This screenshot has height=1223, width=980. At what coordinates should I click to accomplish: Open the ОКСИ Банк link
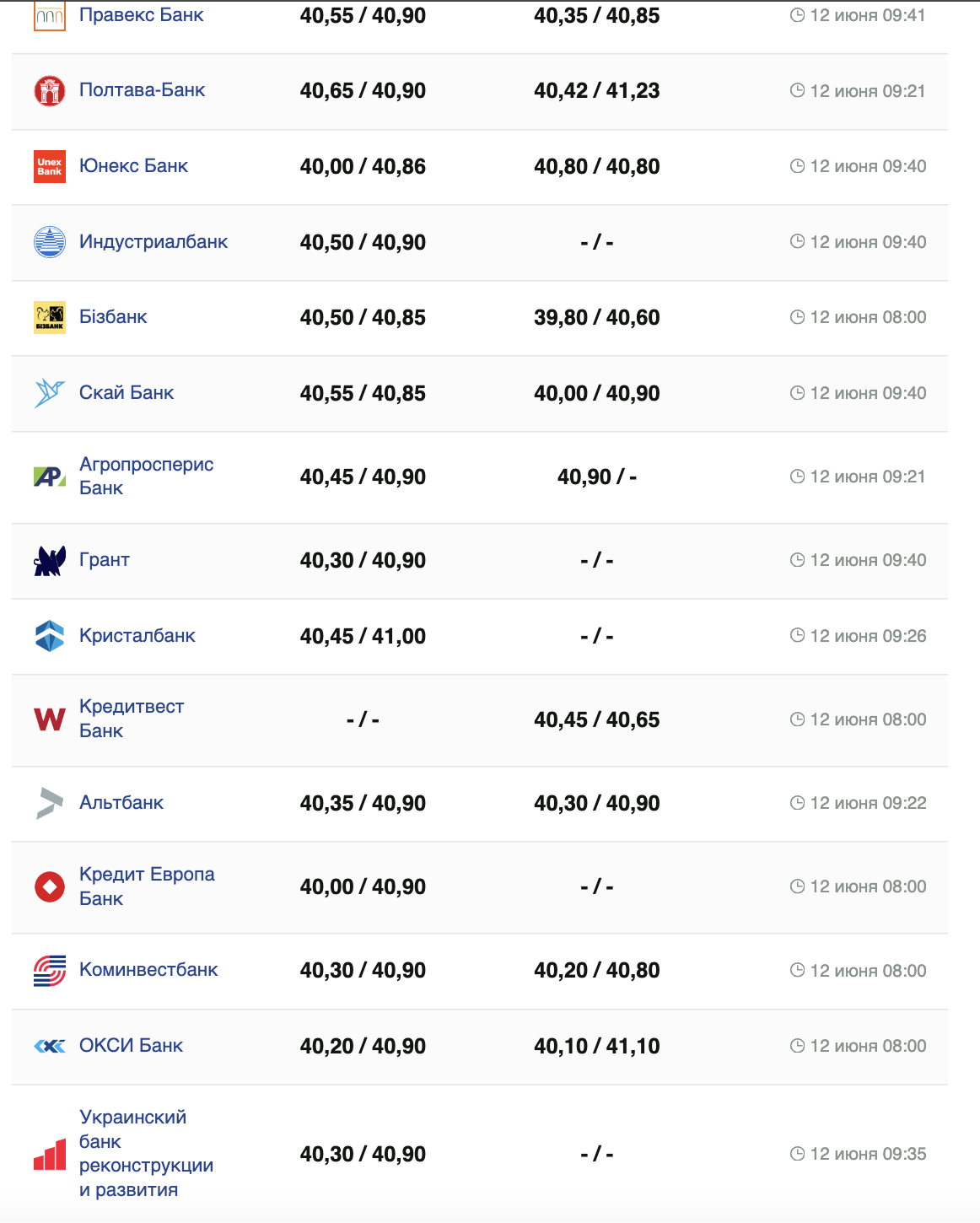point(131,1046)
